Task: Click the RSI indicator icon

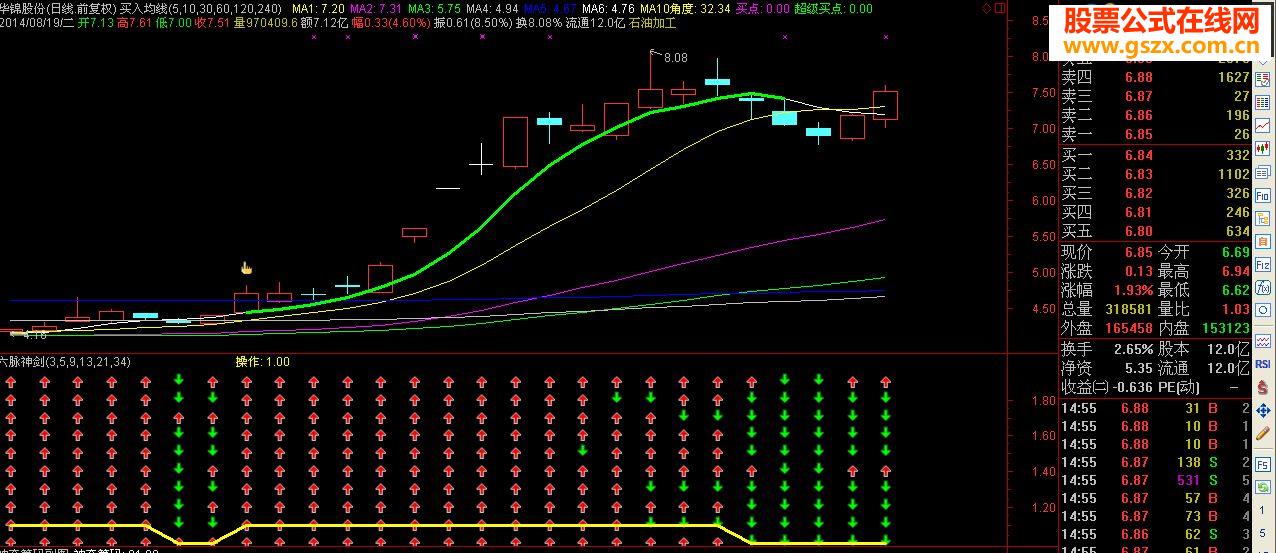Action: click(x=1263, y=364)
